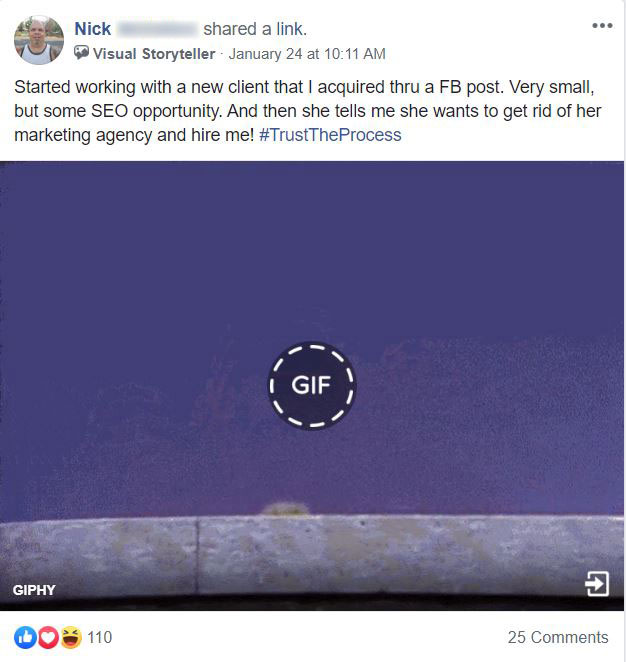Click the small yellow object on the ledge
Viewport: 626px width, 662px height.
(x=285, y=509)
